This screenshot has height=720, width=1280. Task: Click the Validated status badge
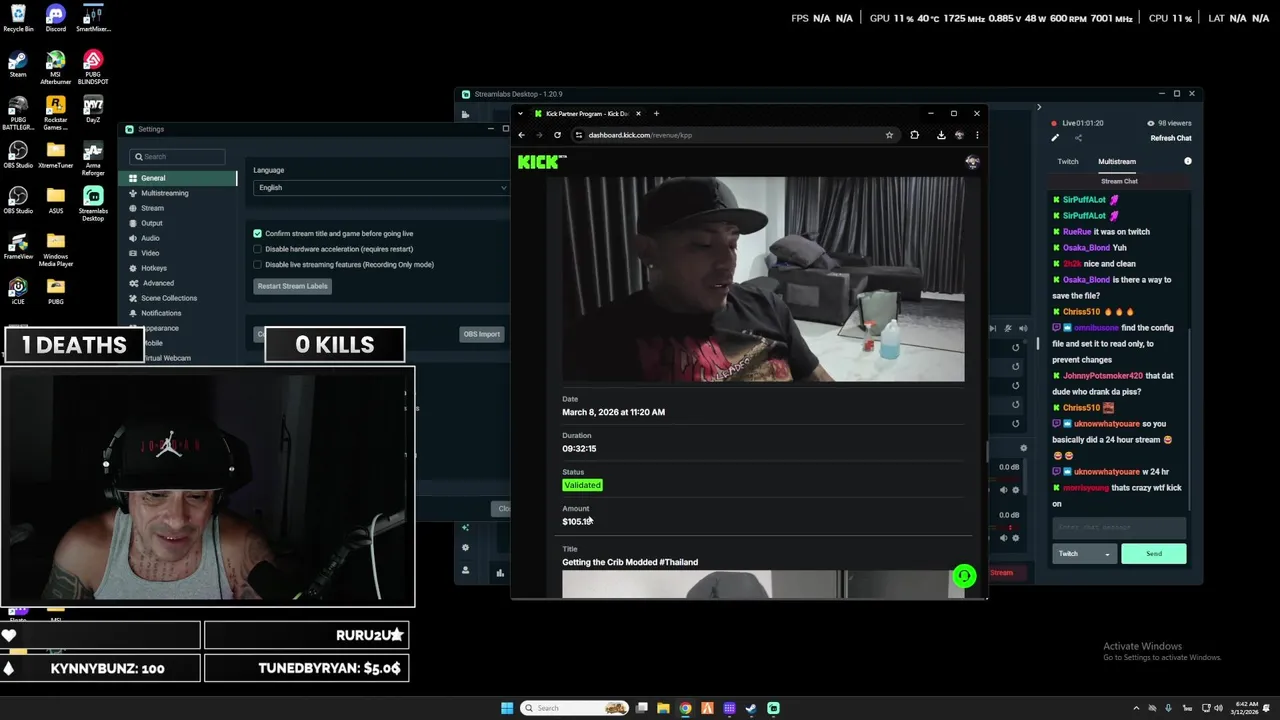coord(582,485)
